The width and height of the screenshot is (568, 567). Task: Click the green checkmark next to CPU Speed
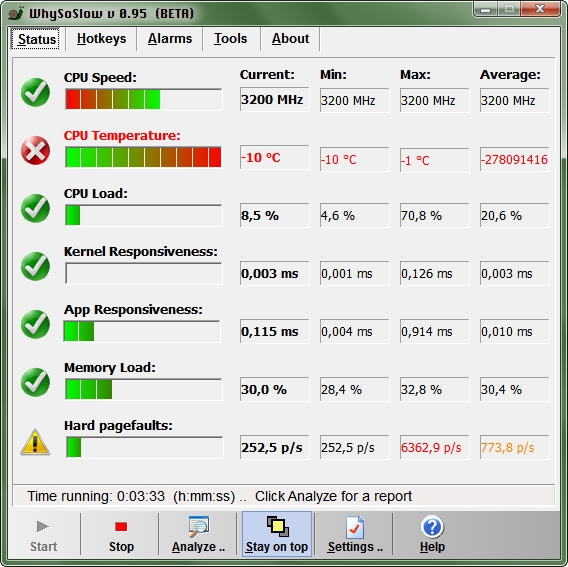[x=35, y=92]
